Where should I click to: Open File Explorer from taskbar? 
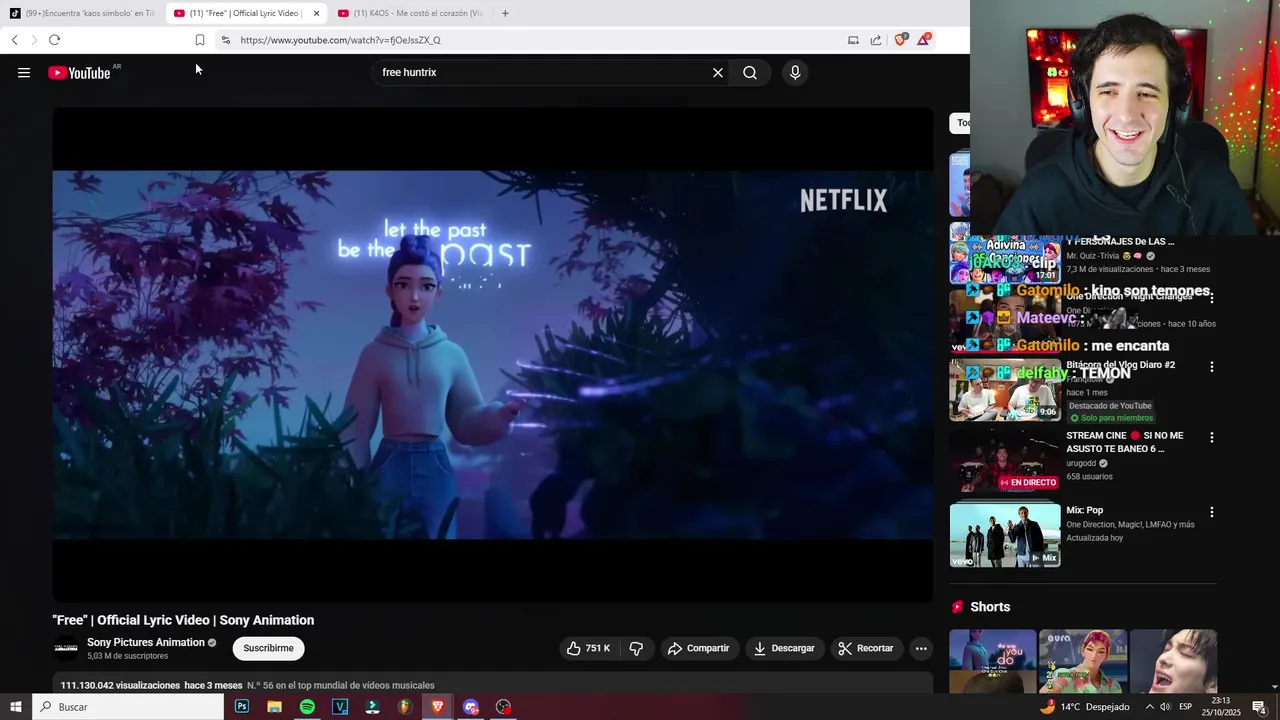click(274, 707)
